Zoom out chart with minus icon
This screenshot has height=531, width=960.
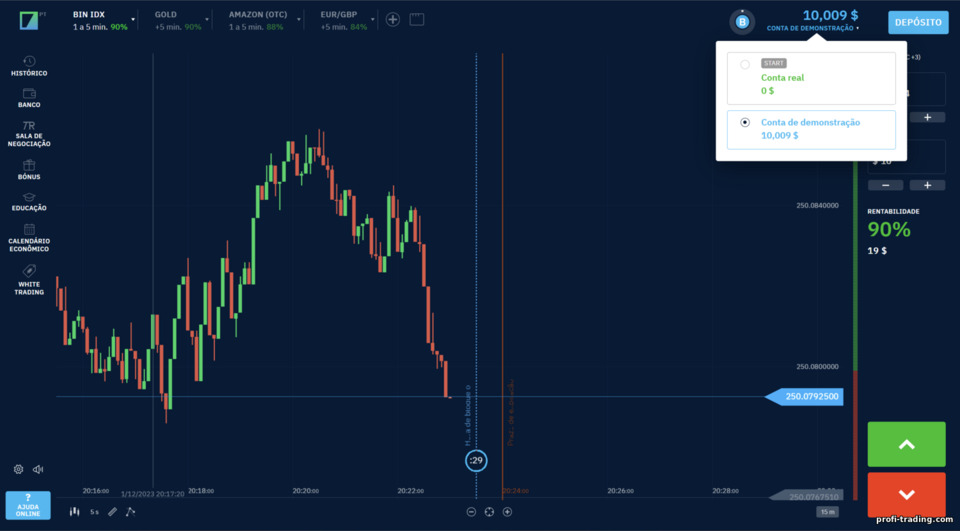point(471,512)
